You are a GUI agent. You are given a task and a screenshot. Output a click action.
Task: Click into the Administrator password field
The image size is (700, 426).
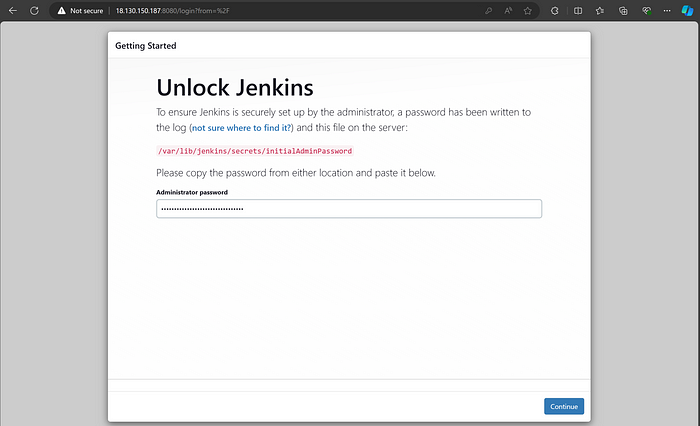point(349,209)
